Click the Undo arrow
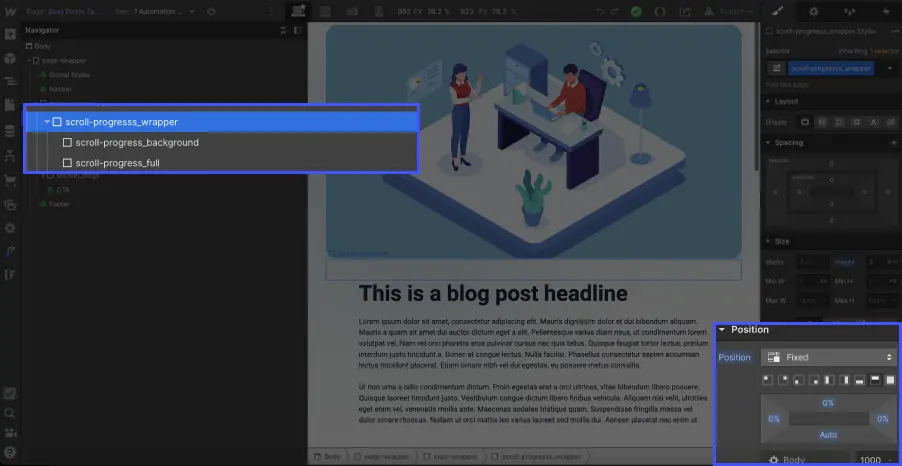This screenshot has height=466, width=902. 600,12
